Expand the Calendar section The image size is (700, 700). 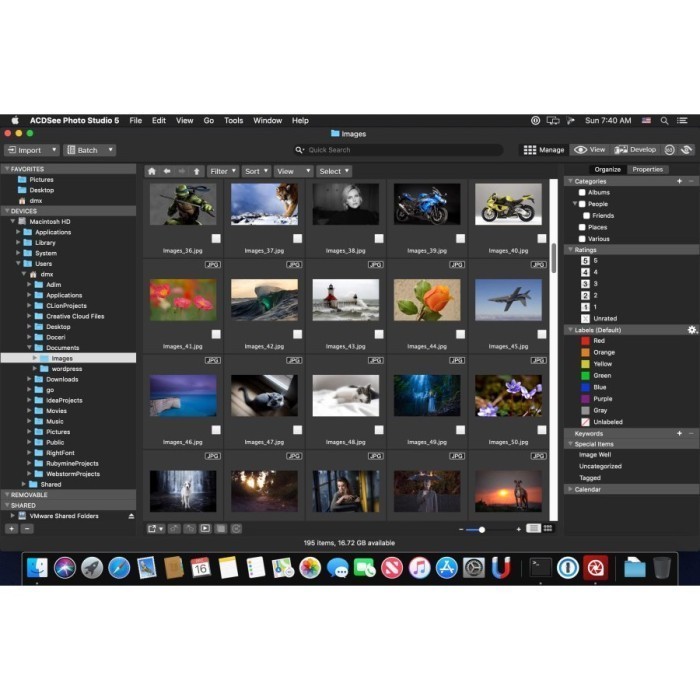[x=570, y=489]
